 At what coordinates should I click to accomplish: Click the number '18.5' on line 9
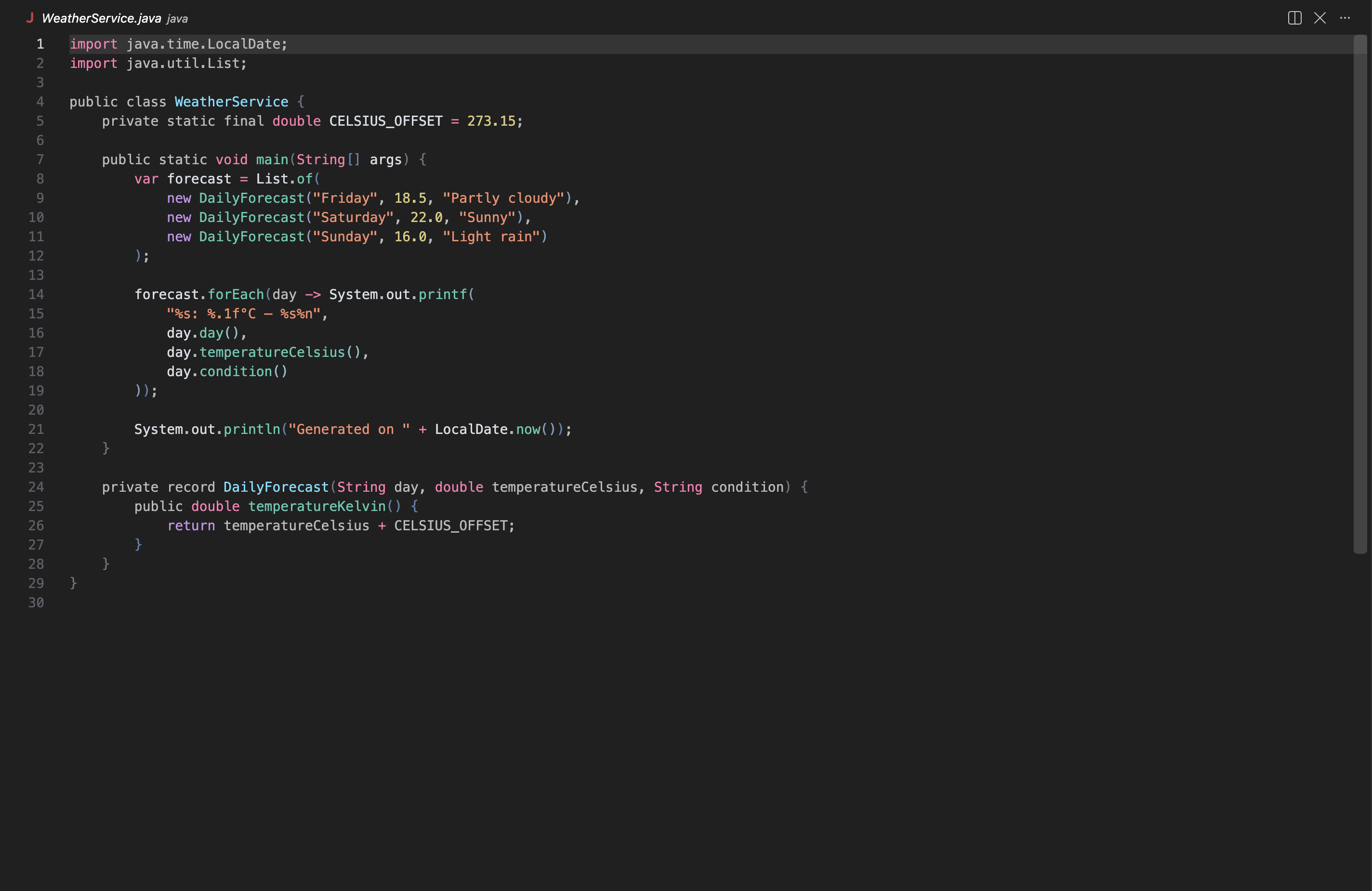coord(410,198)
